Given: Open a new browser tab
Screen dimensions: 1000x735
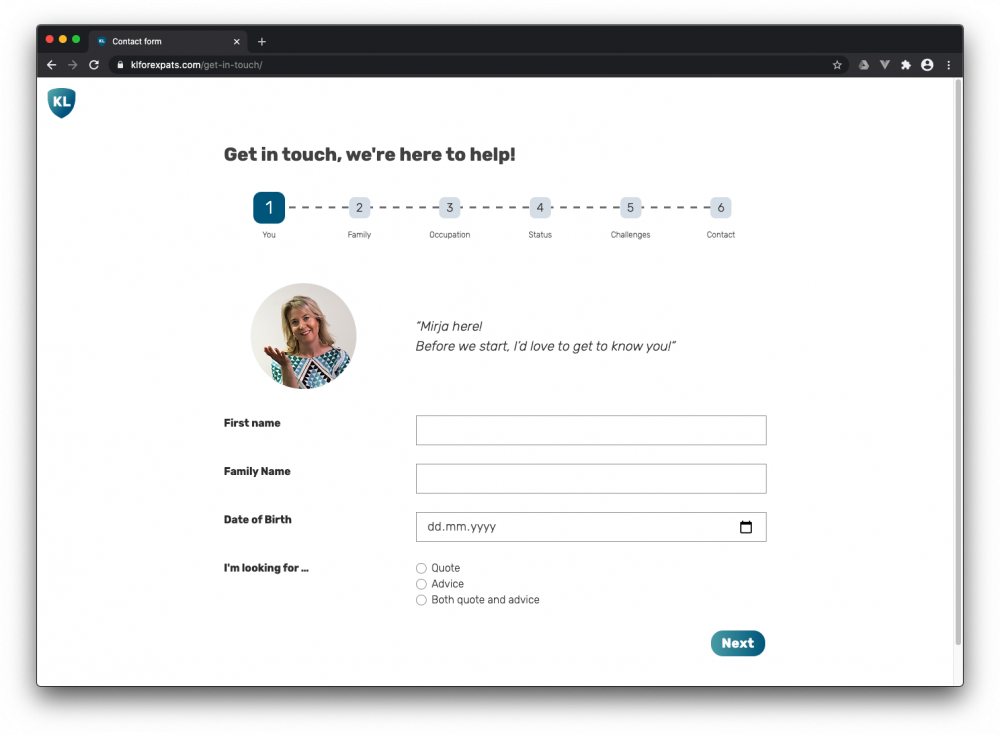Looking at the screenshot, I should pyautogui.click(x=262, y=41).
